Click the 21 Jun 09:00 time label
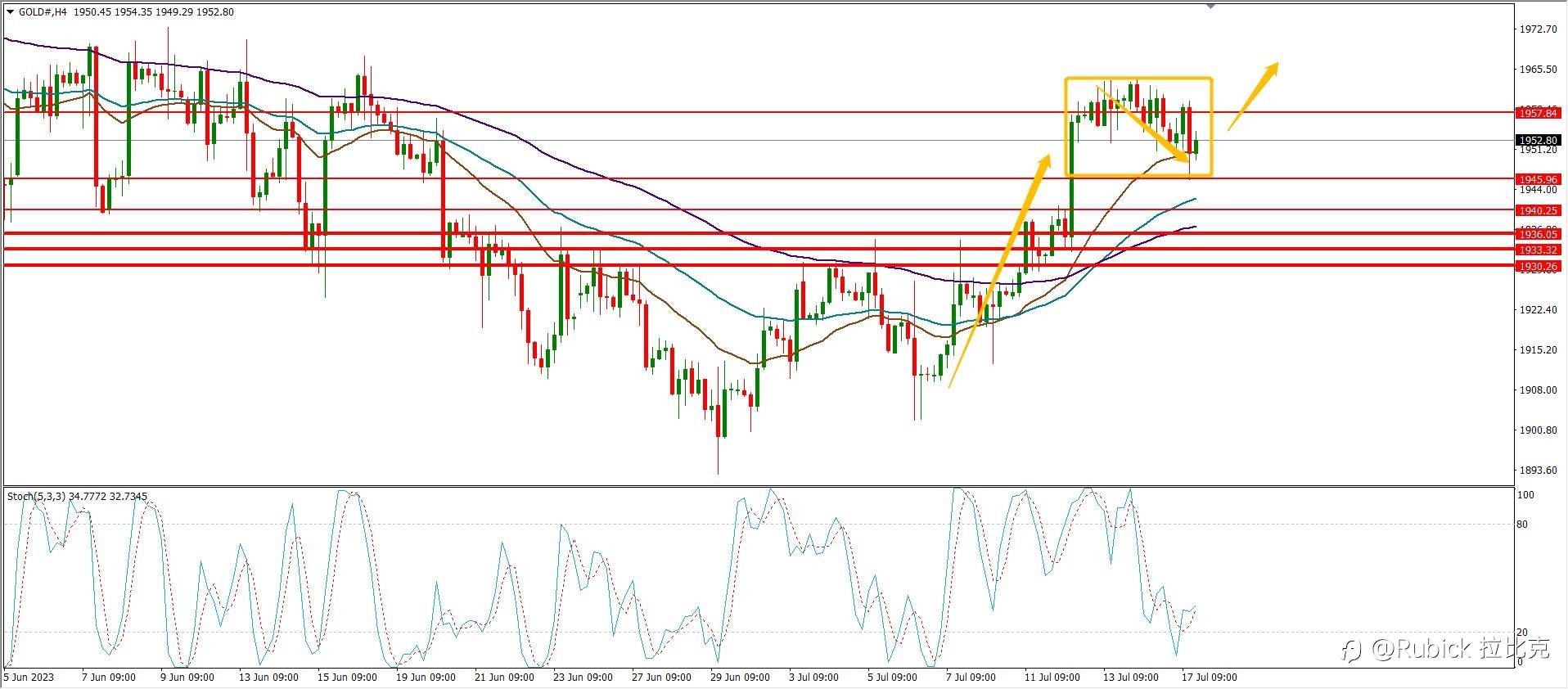Screen dimensions: 1568x689 pos(504,678)
